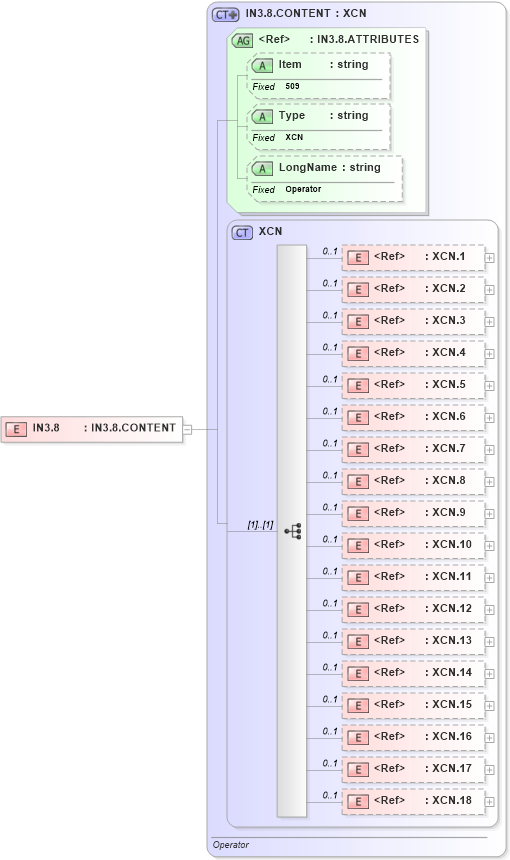Select the [1]..[1] cardinality label
Viewport: 510px width, 860px height.
[x=260, y=525]
